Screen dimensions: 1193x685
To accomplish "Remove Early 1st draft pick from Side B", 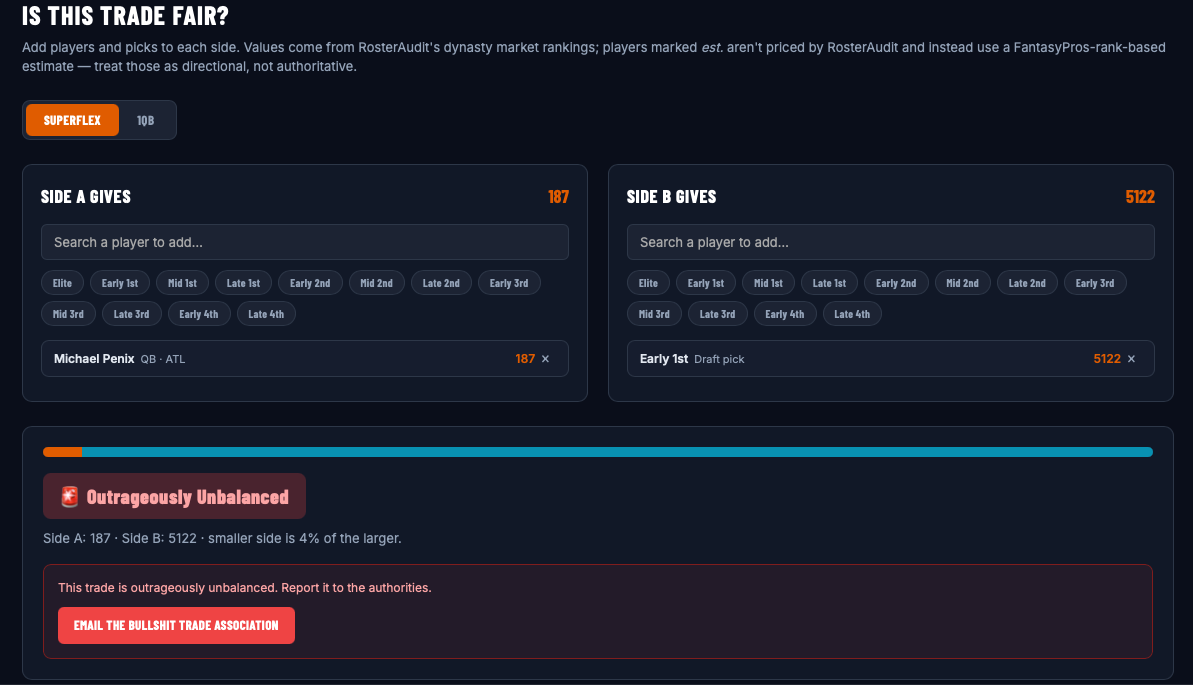I will (x=1131, y=359).
